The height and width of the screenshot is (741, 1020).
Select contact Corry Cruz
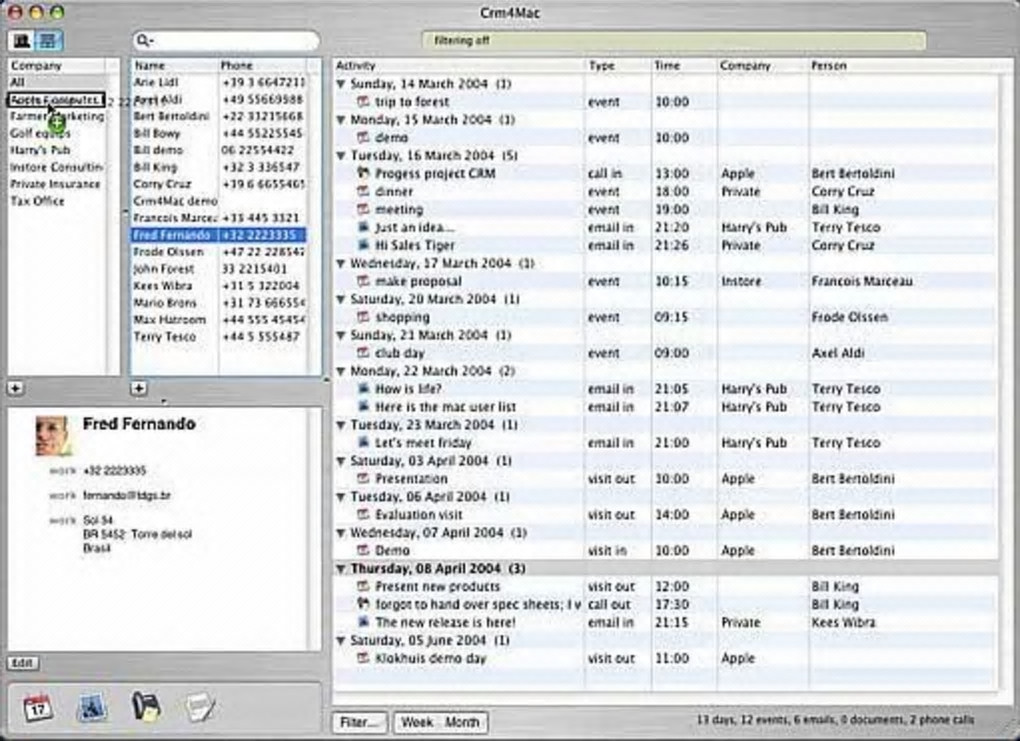(219, 184)
